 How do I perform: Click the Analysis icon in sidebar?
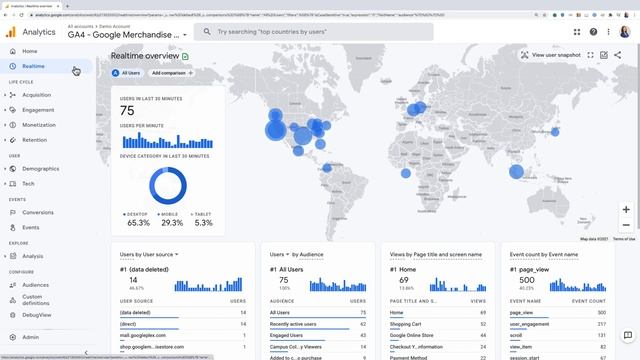[x=13, y=256]
